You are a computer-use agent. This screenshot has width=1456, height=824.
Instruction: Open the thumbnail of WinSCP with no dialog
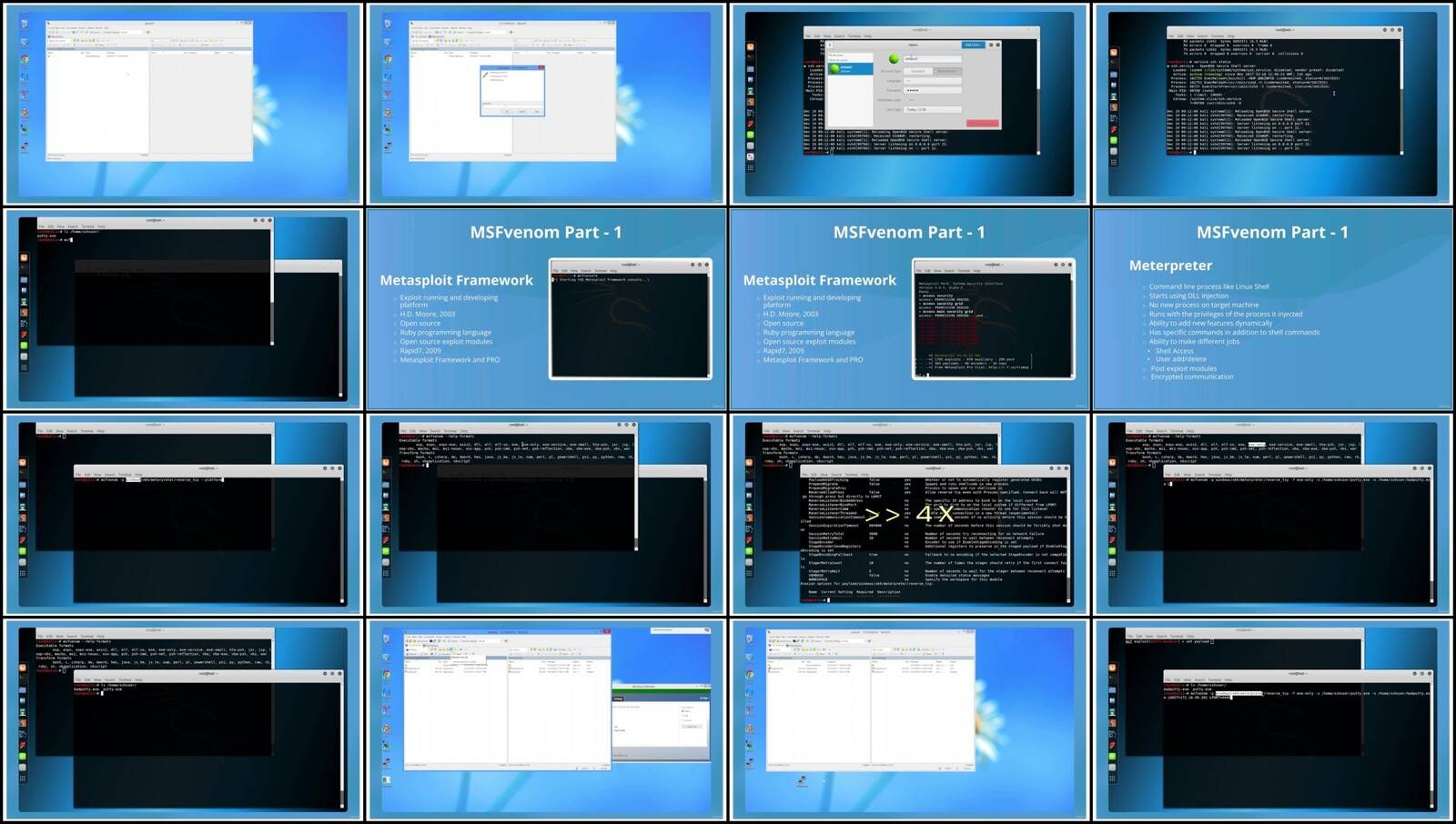pyautogui.click(x=183, y=104)
